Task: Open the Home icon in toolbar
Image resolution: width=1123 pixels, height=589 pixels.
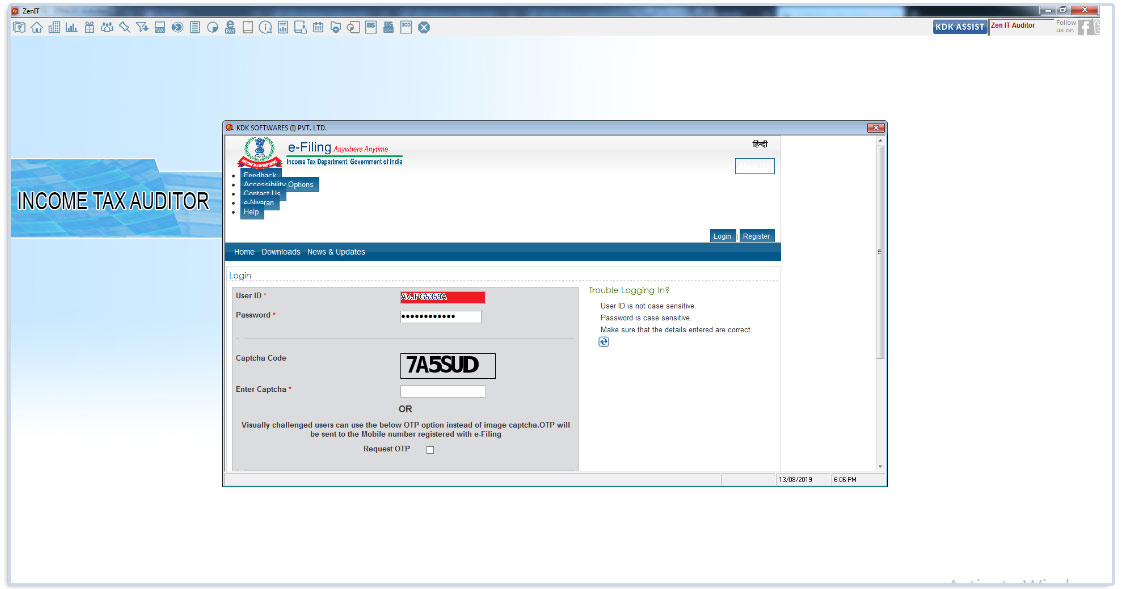Action: (37, 27)
